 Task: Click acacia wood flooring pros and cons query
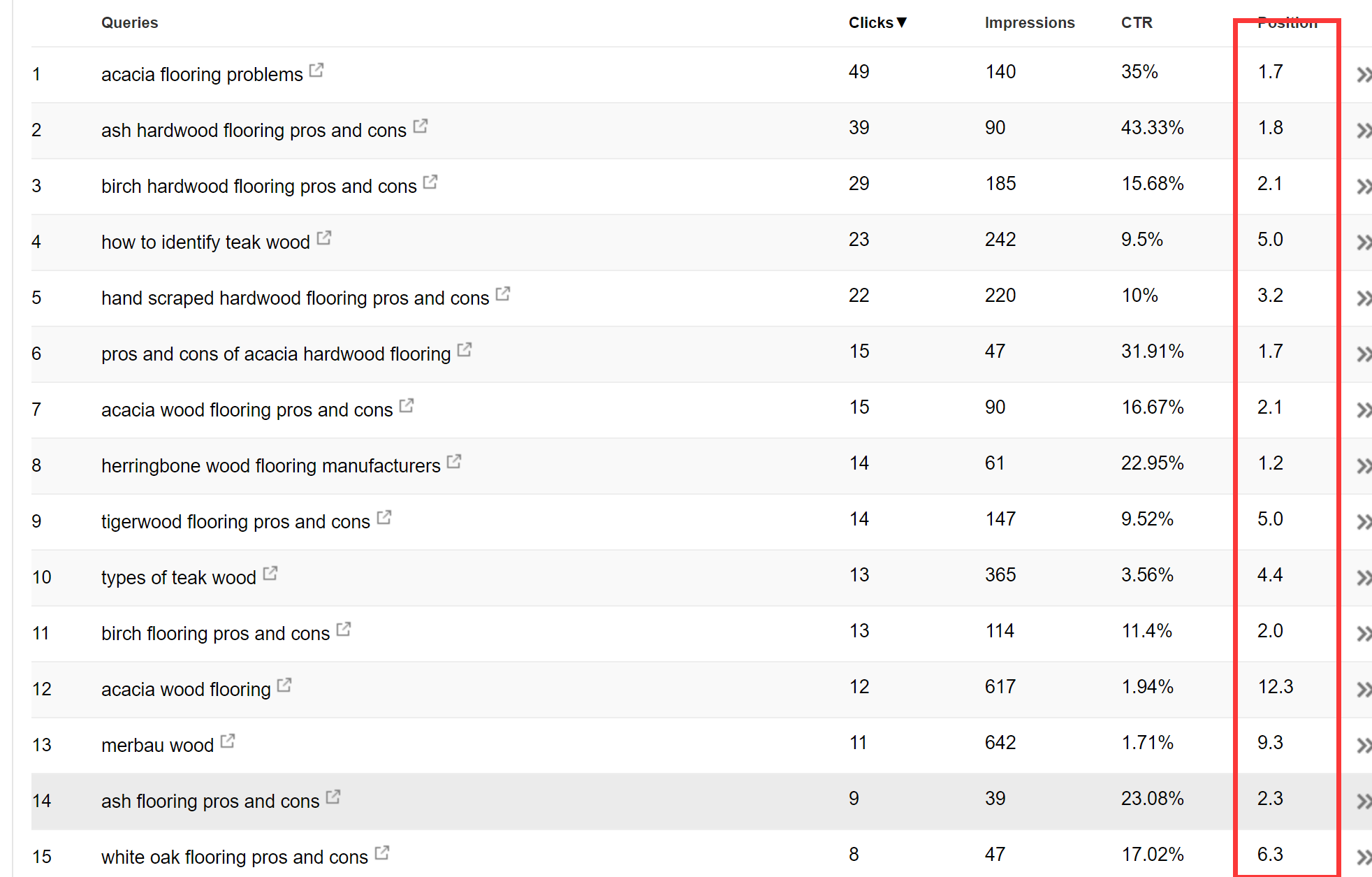247,409
